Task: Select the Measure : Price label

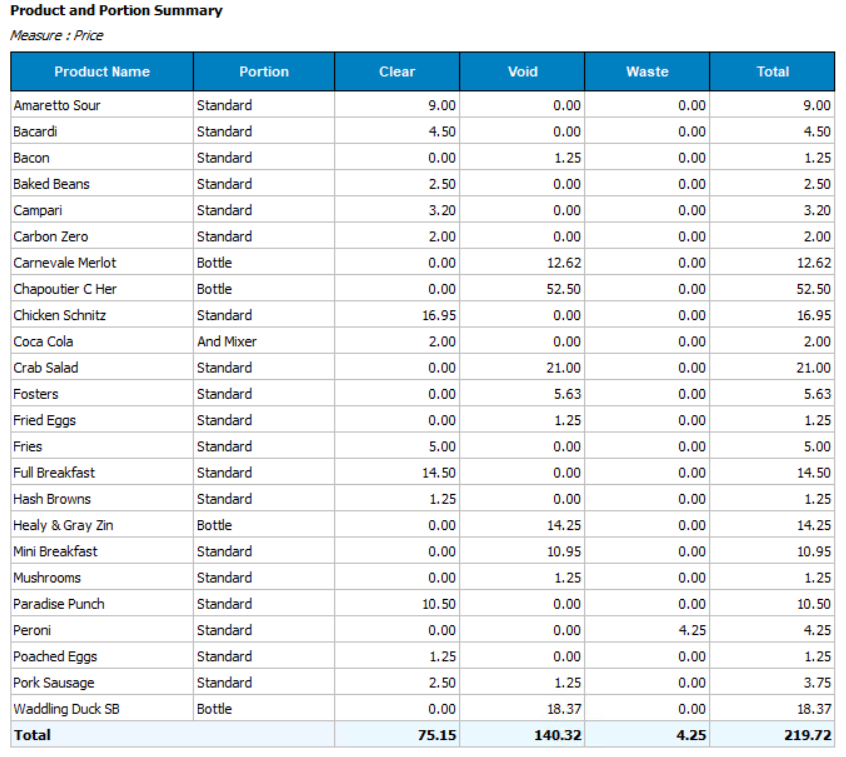Action: (57, 35)
